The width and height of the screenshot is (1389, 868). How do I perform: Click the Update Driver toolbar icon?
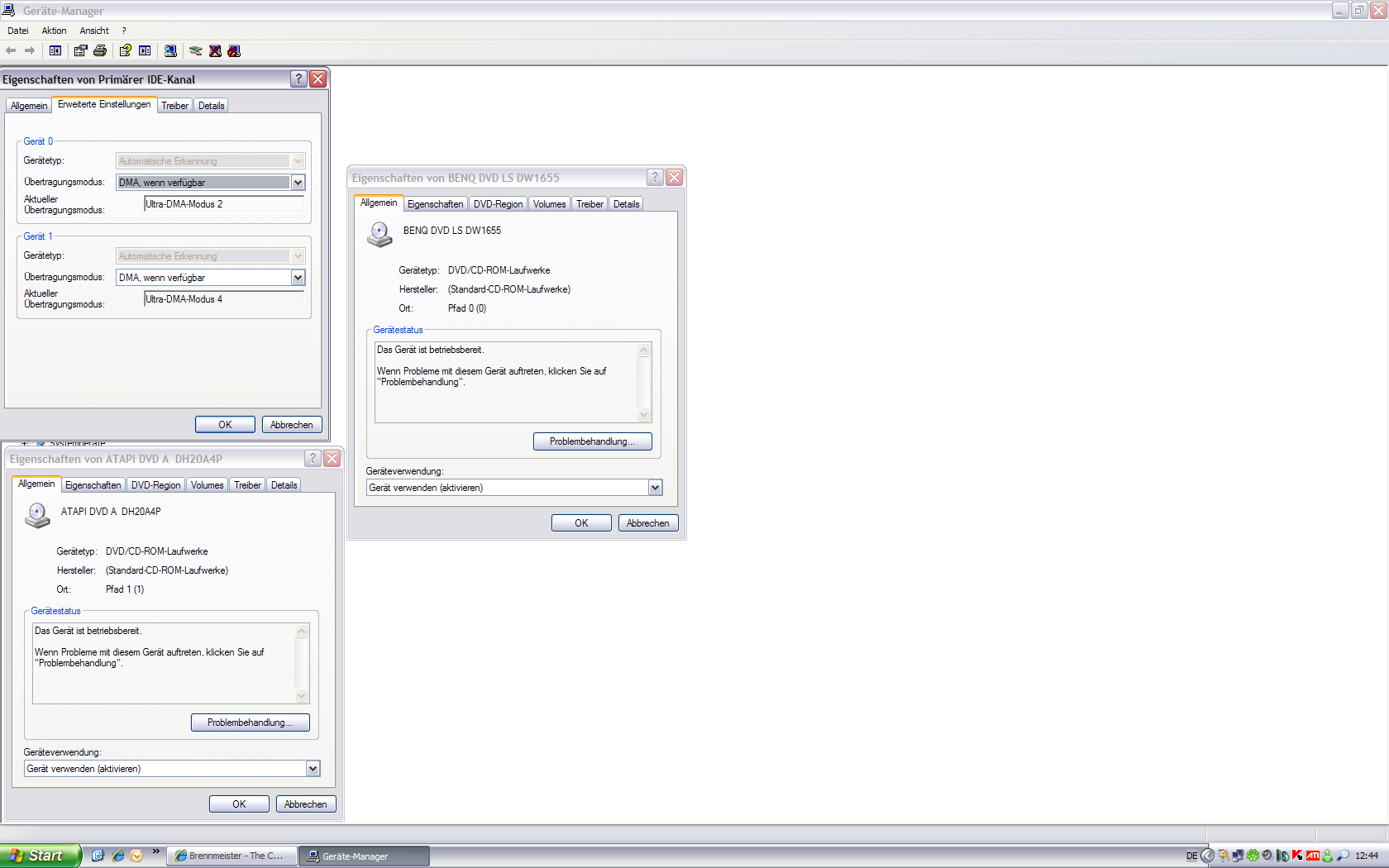click(195, 51)
